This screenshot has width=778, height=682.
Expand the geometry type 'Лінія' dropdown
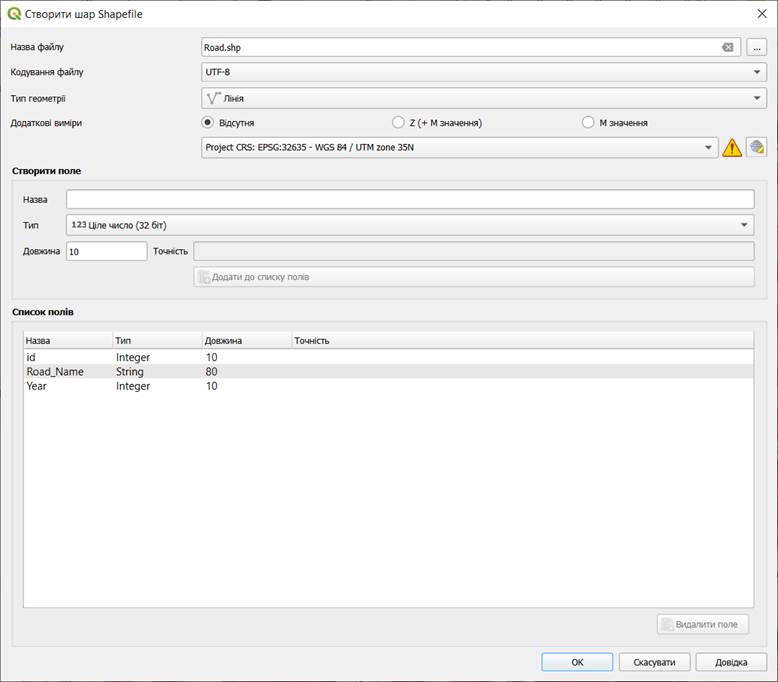[484, 98]
